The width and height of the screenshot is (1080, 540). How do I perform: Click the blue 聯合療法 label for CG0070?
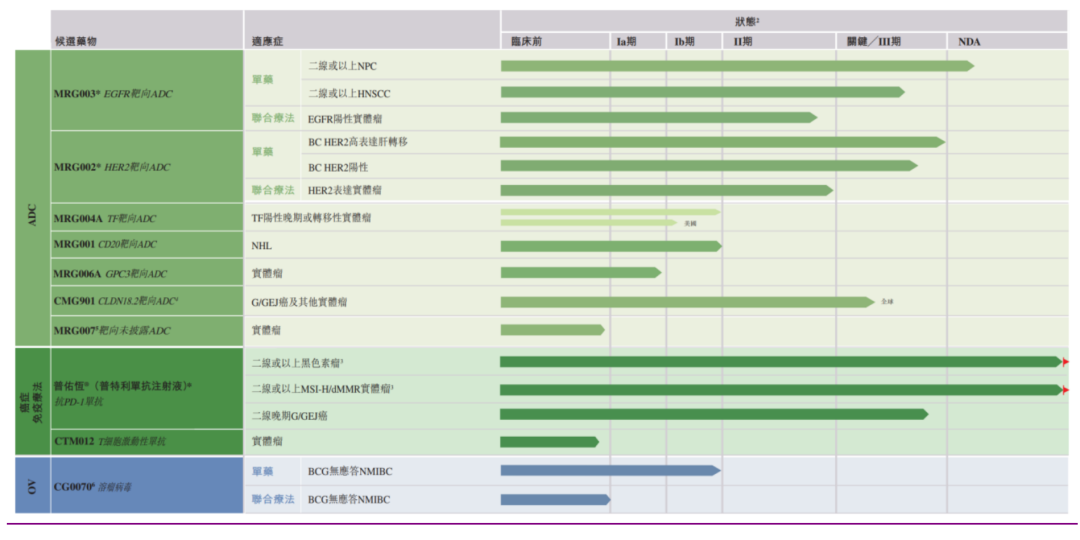pyautogui.click(x=273, y=499)
